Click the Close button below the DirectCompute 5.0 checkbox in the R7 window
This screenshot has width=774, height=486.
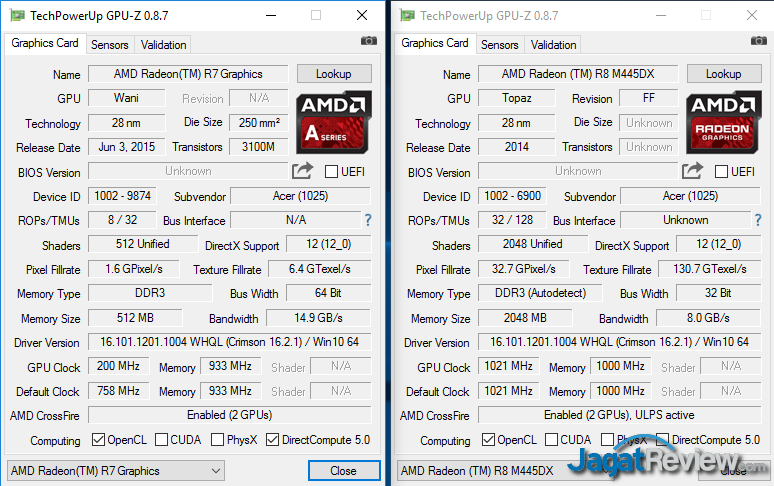(x=343, y=471)
